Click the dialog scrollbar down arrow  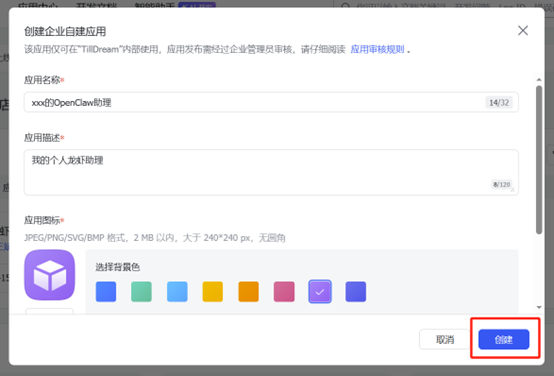[x=539, y=307]
